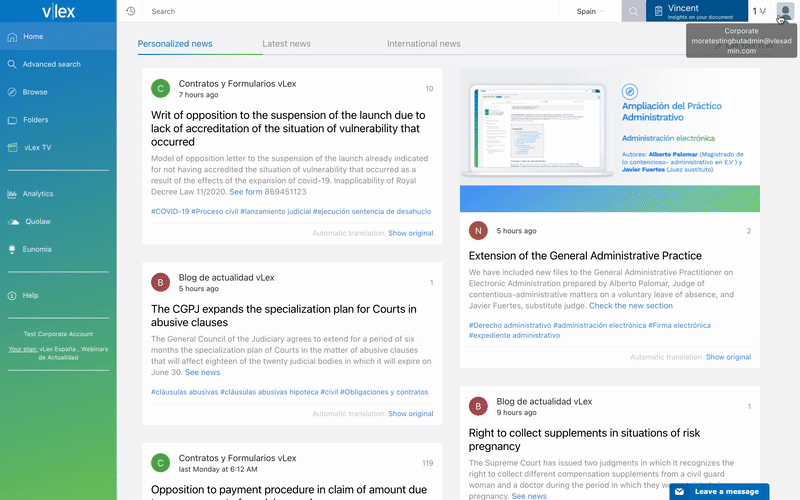Open the #civil hashtag
The image size is (800, 500).
(x=329, y=392)
